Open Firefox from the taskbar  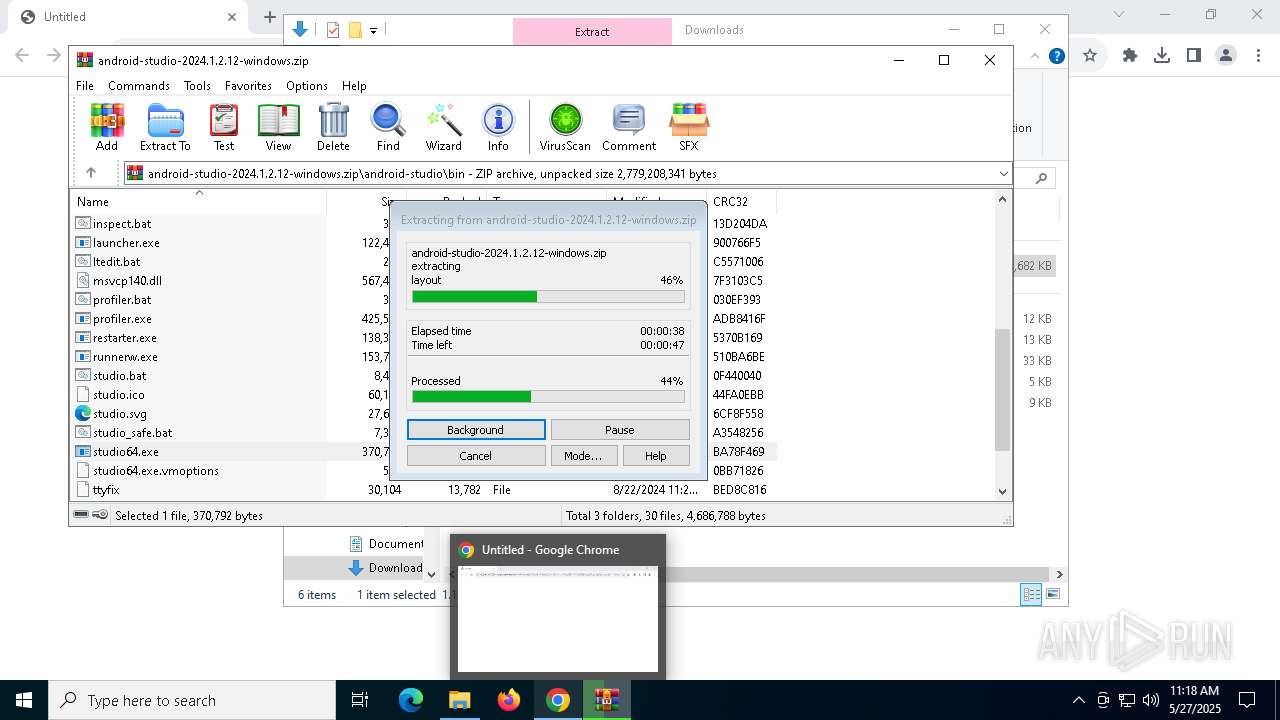click(509, 700)
